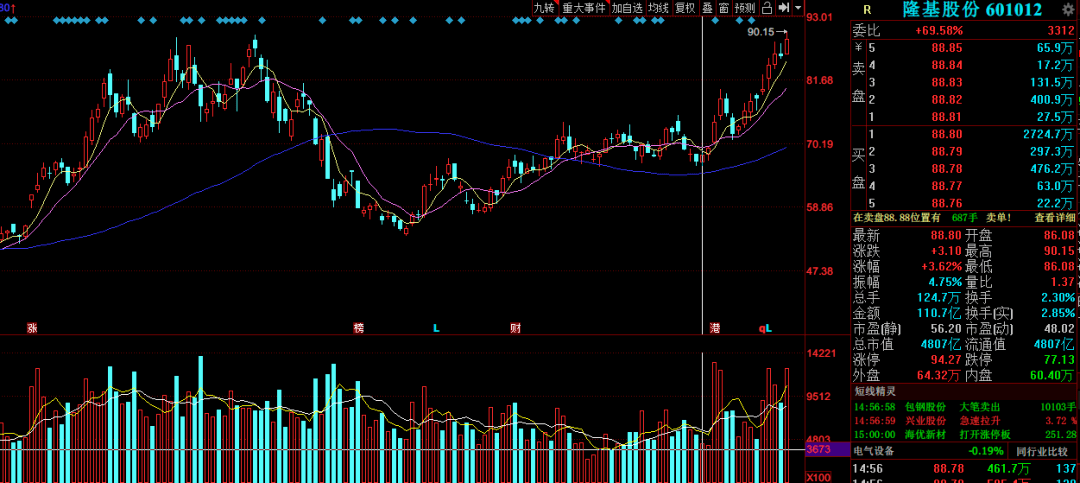This screenshot has height=483, width=1080.
Task: Click the 涨 marker at chart bottom left
Action: point(32,328)
